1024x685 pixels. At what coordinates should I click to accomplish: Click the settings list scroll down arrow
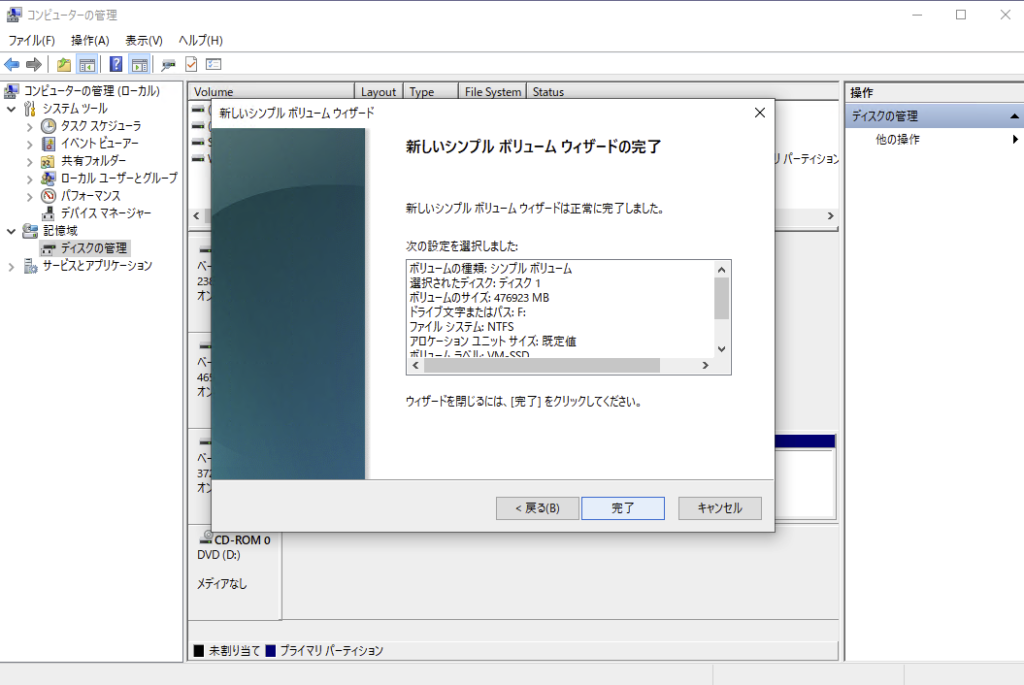722,348
